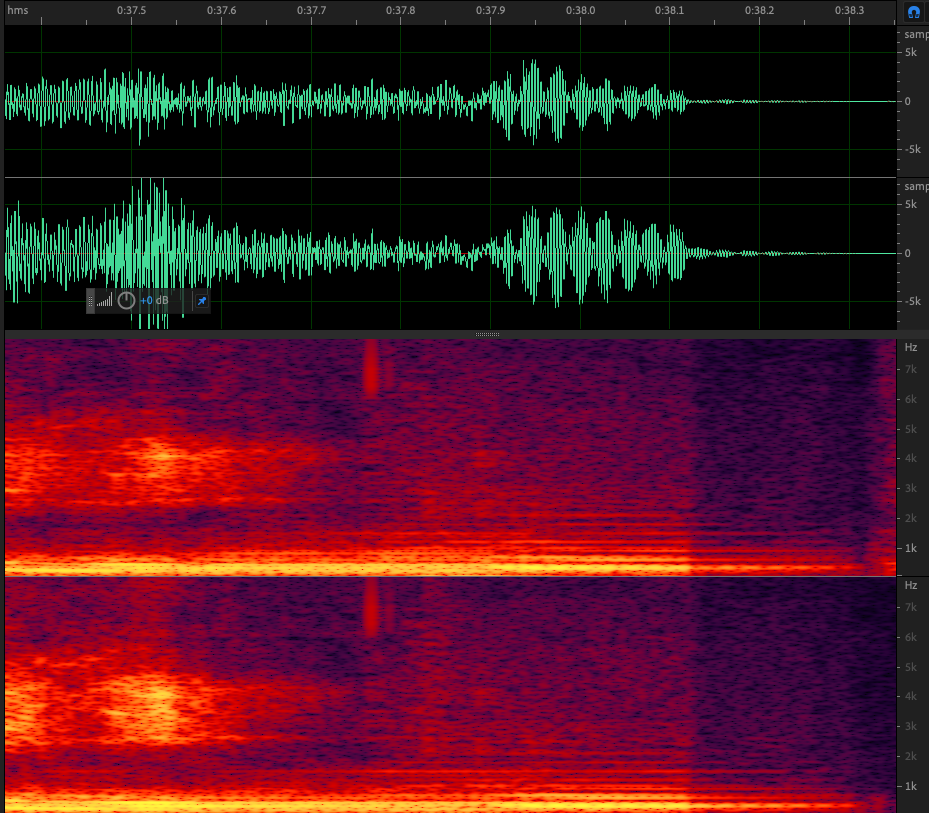Click the waveform/spectrogram divider handle
This screenshot has width=929, height=813.
tap(487, 334)
